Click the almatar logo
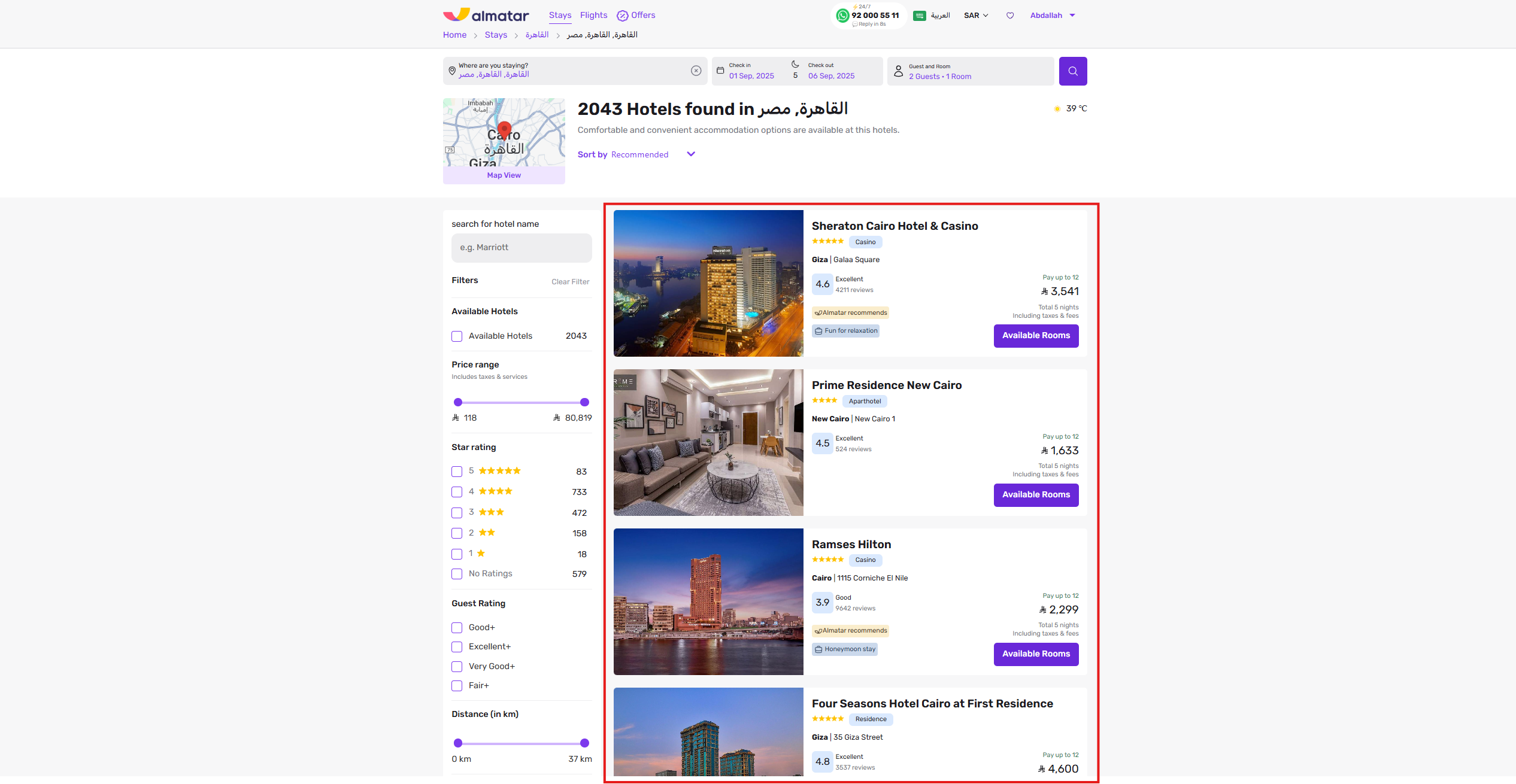This screenshot has width=1516, height=784. (x=486, y=15)
